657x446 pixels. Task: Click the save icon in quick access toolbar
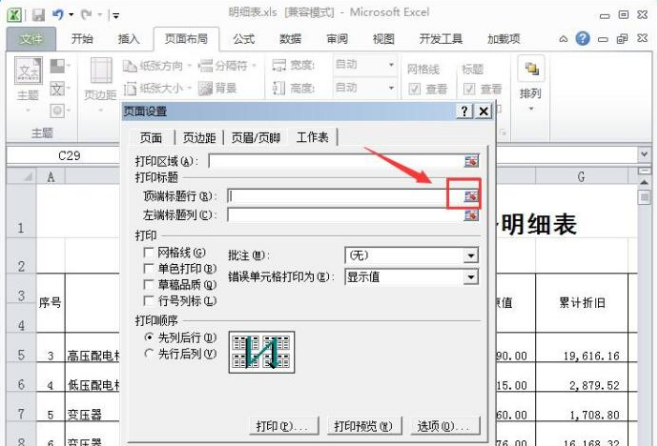click(x=39, y=16)
